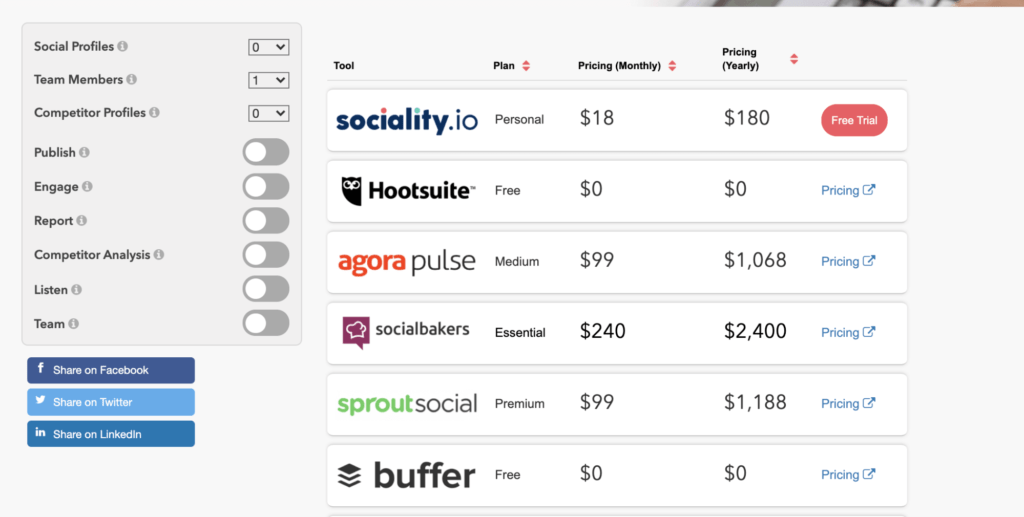Image resolution: width=1024 pixels, height=517 pixels.
Task: Click the info icon beside Social Profiles
Action: [x=123, y=46]
